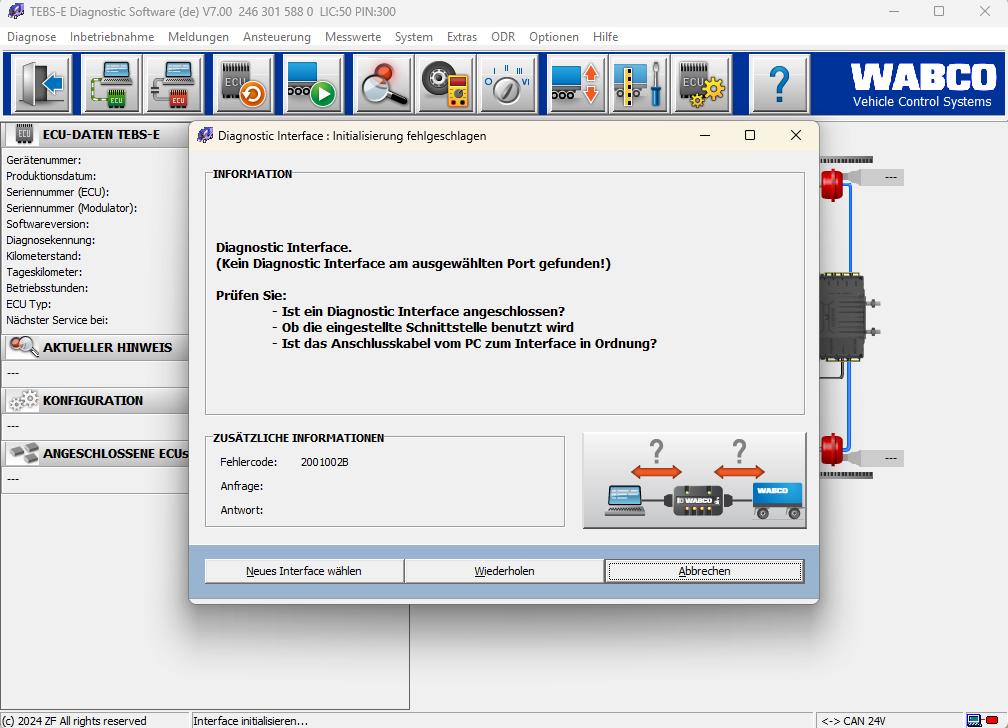Click the ECU parameter settings gear icon
Screen dimensions: 1008x728
[x=700, y=85]
